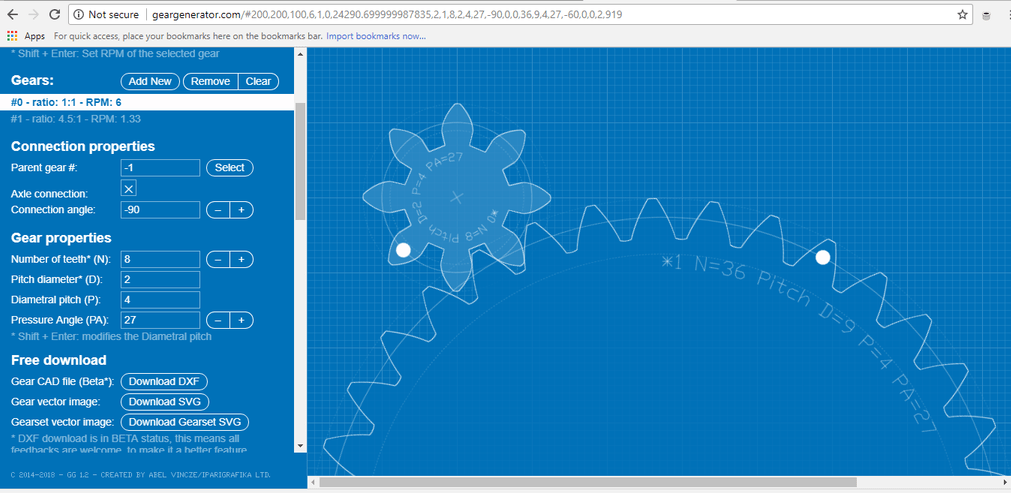The image size is (1011, 493).
Task: Click the Gears: heading
Action: coord(32,81)
